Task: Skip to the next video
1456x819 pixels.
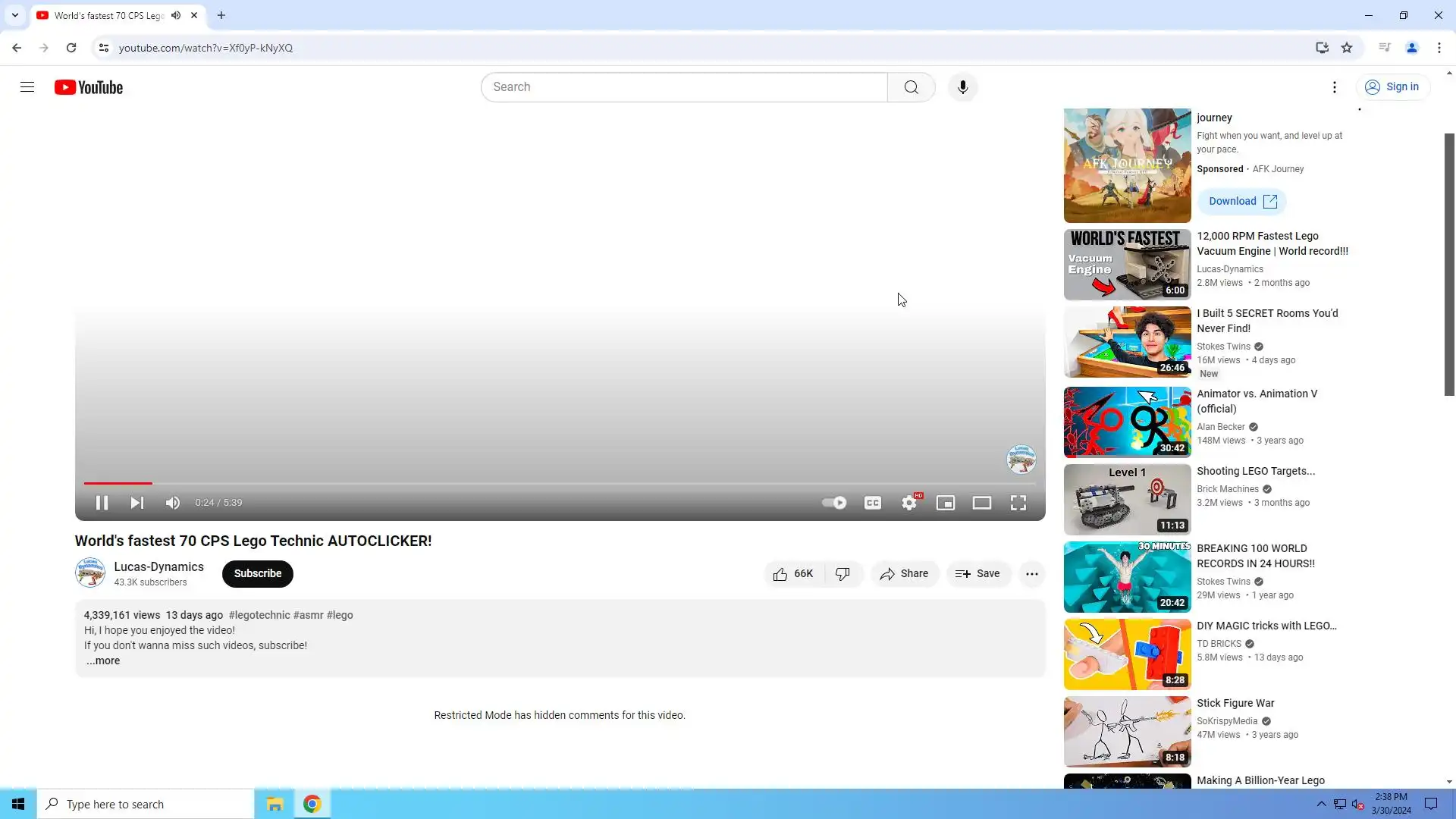Action: click(x=137, y=503)
